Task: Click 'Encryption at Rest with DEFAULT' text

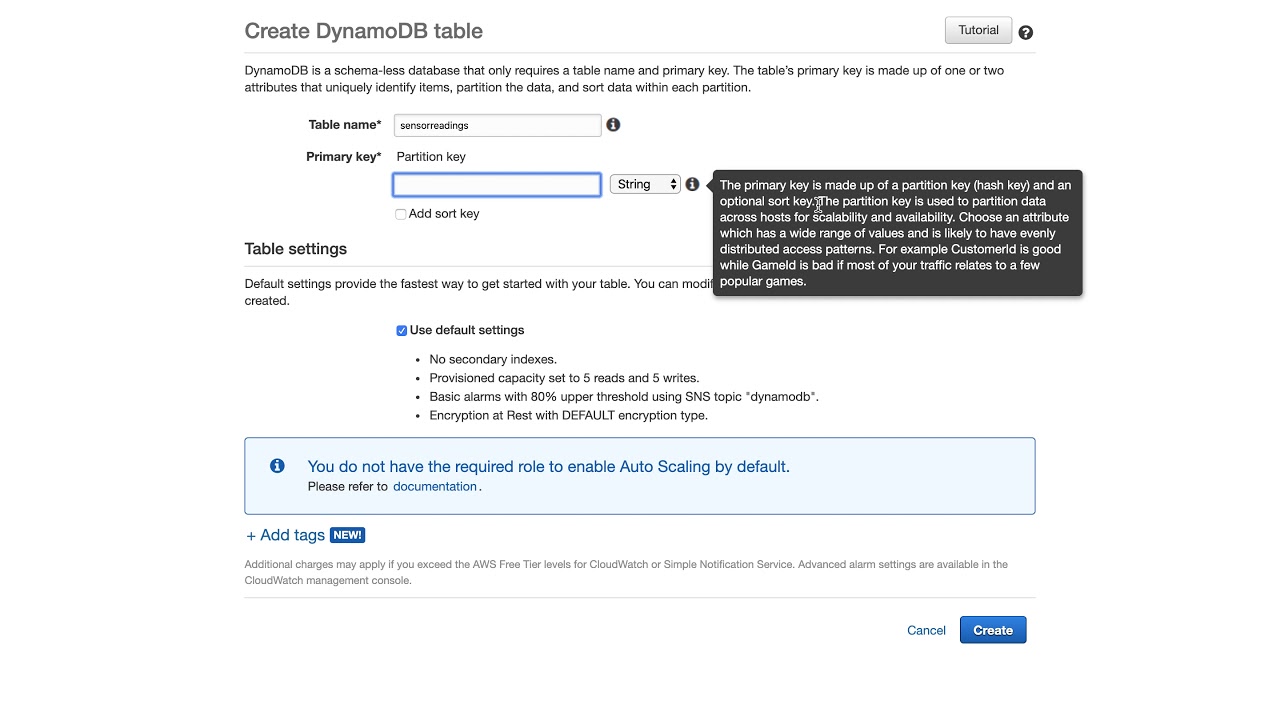Action: 568,415
